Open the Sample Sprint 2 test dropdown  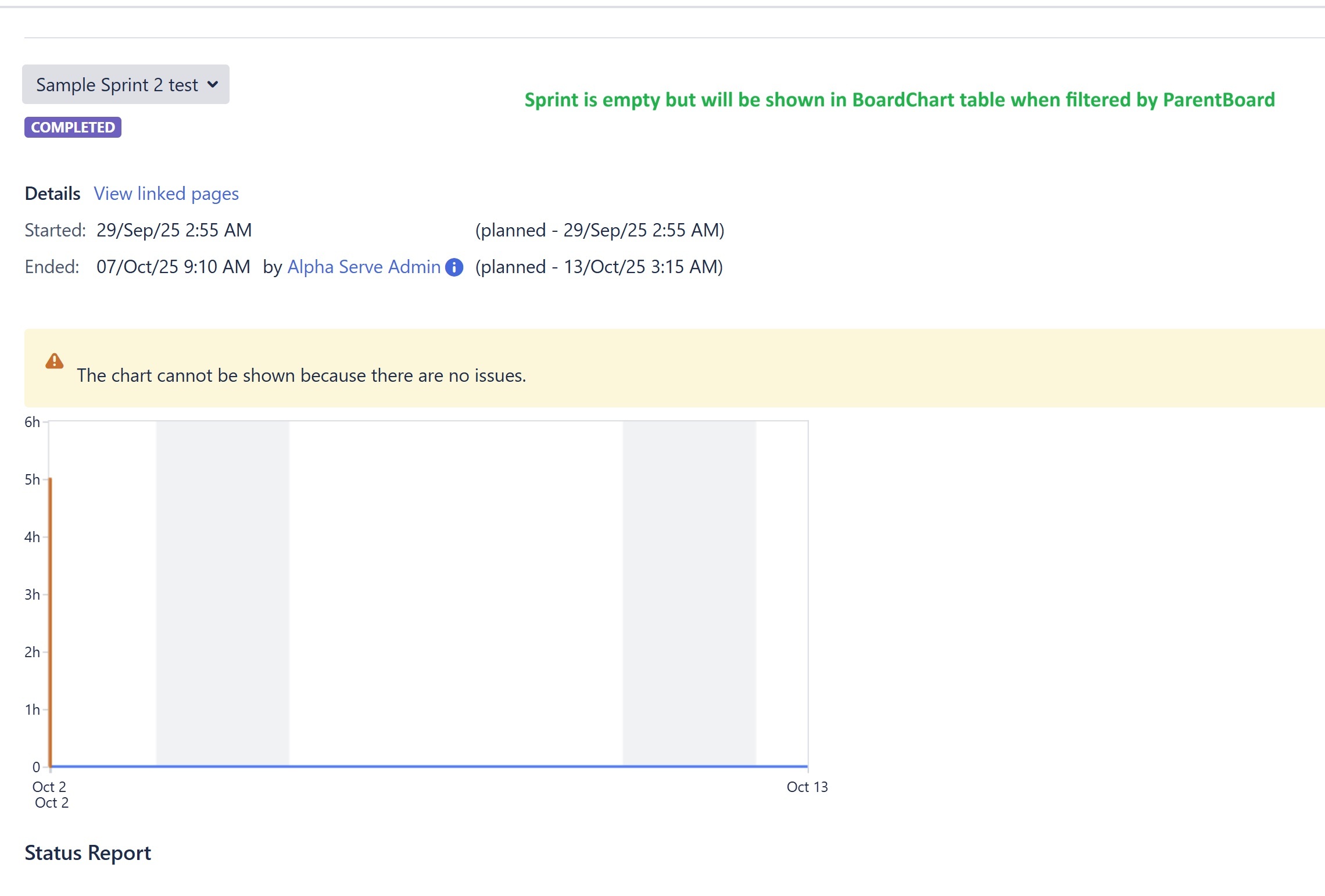pyautogui.click(x=126, y=85)
